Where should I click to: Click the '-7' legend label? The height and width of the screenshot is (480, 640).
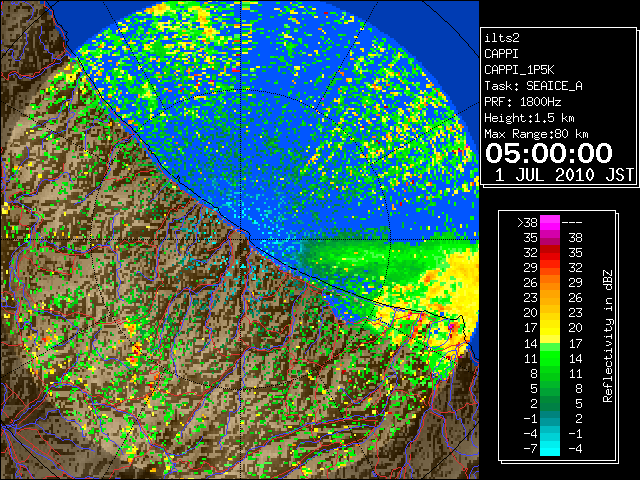[x=530, y=449]
